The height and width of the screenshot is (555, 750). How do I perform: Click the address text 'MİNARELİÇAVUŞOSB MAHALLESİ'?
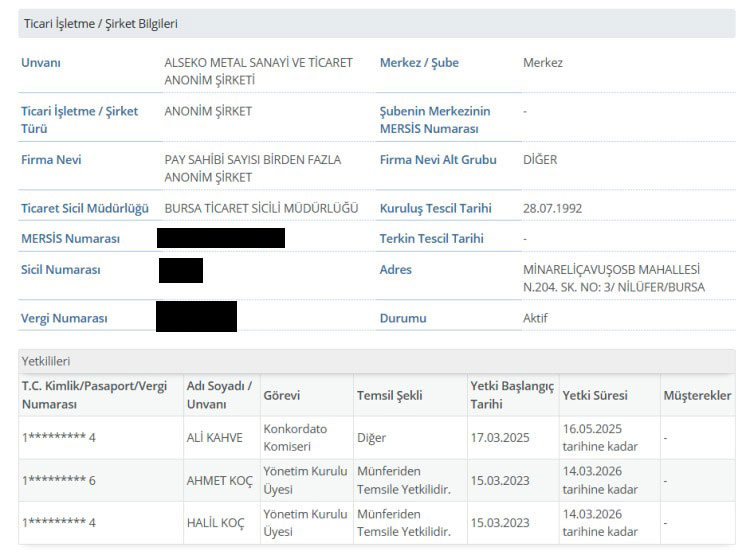(611, 270)
